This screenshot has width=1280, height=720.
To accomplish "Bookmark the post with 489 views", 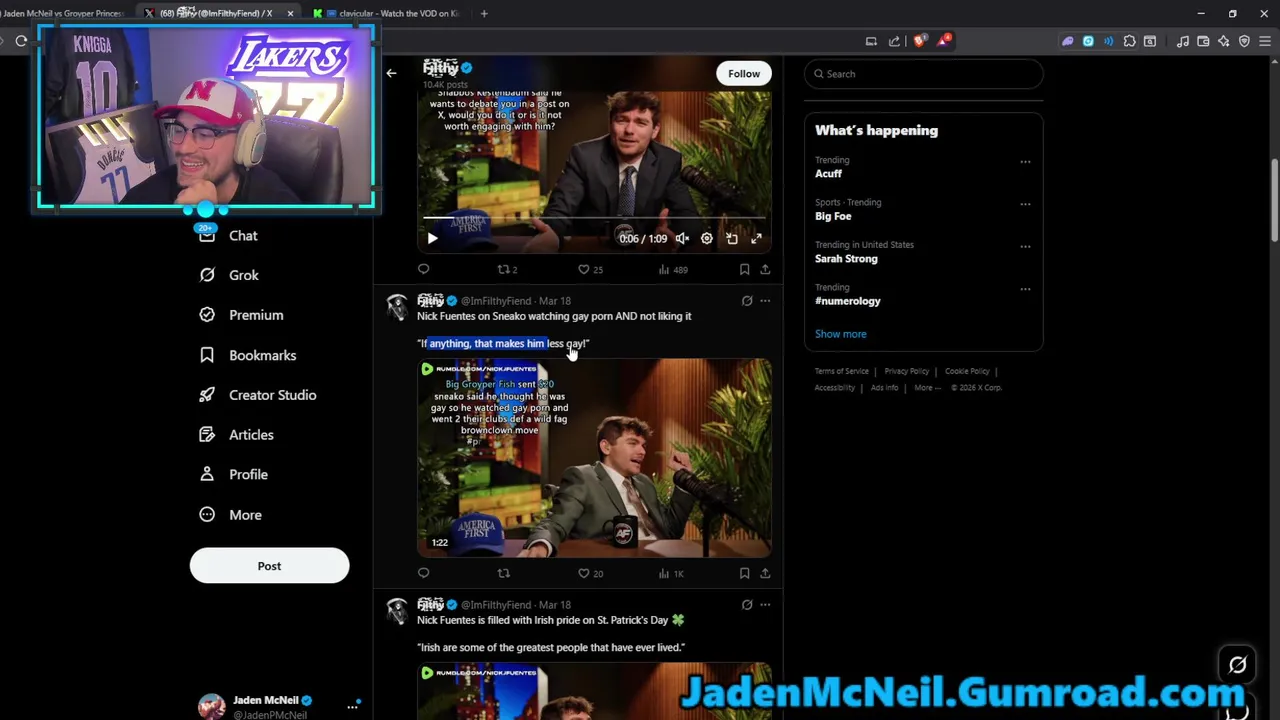I will 744,269.
